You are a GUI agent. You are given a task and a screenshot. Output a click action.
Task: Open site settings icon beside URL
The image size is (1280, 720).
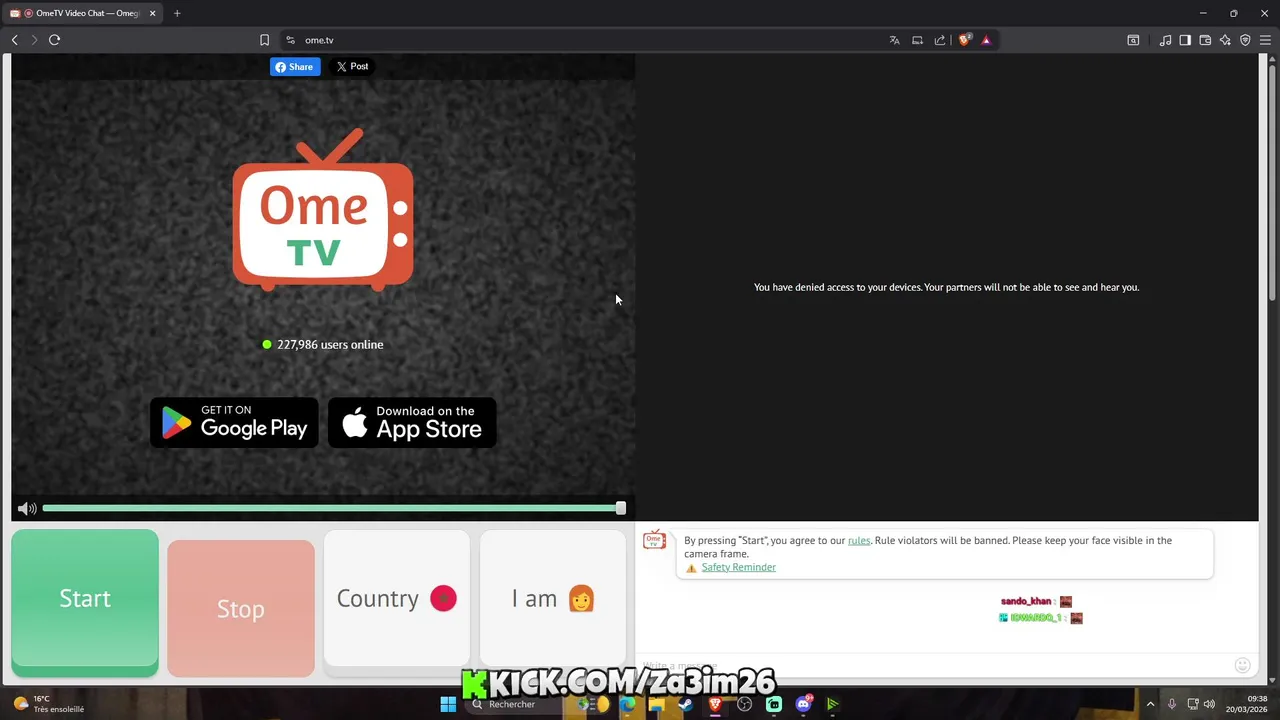pyautogui.click(x=290, y=40)
